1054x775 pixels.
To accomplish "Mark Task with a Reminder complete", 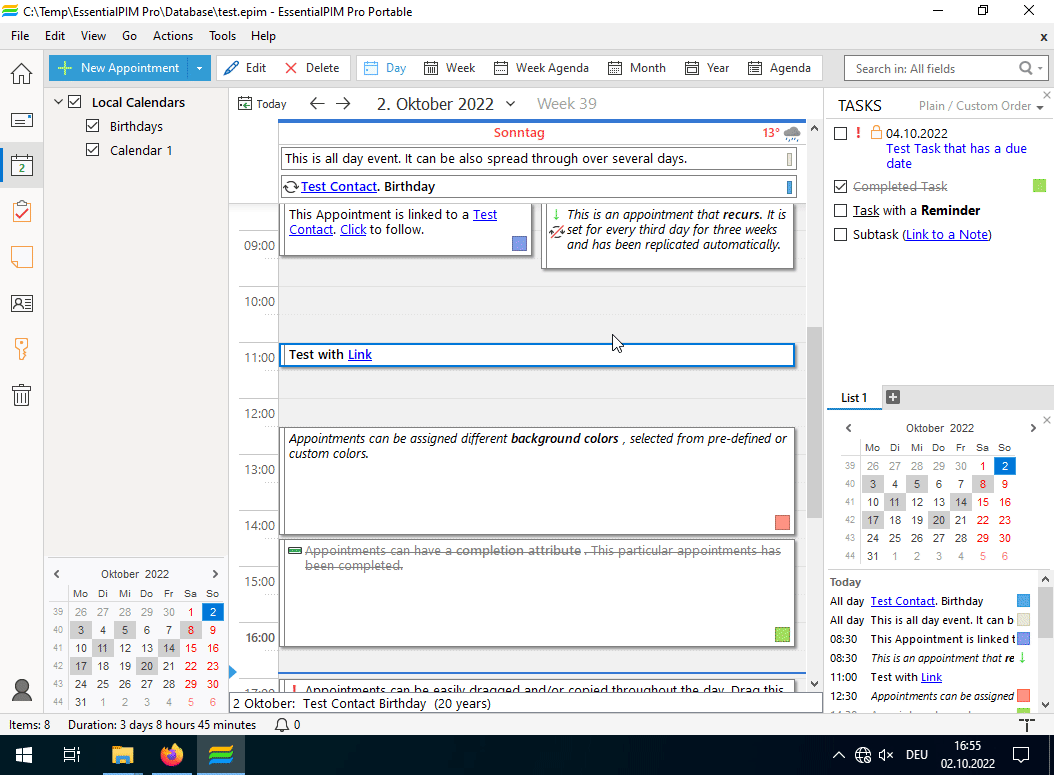I will click(840, 210).
